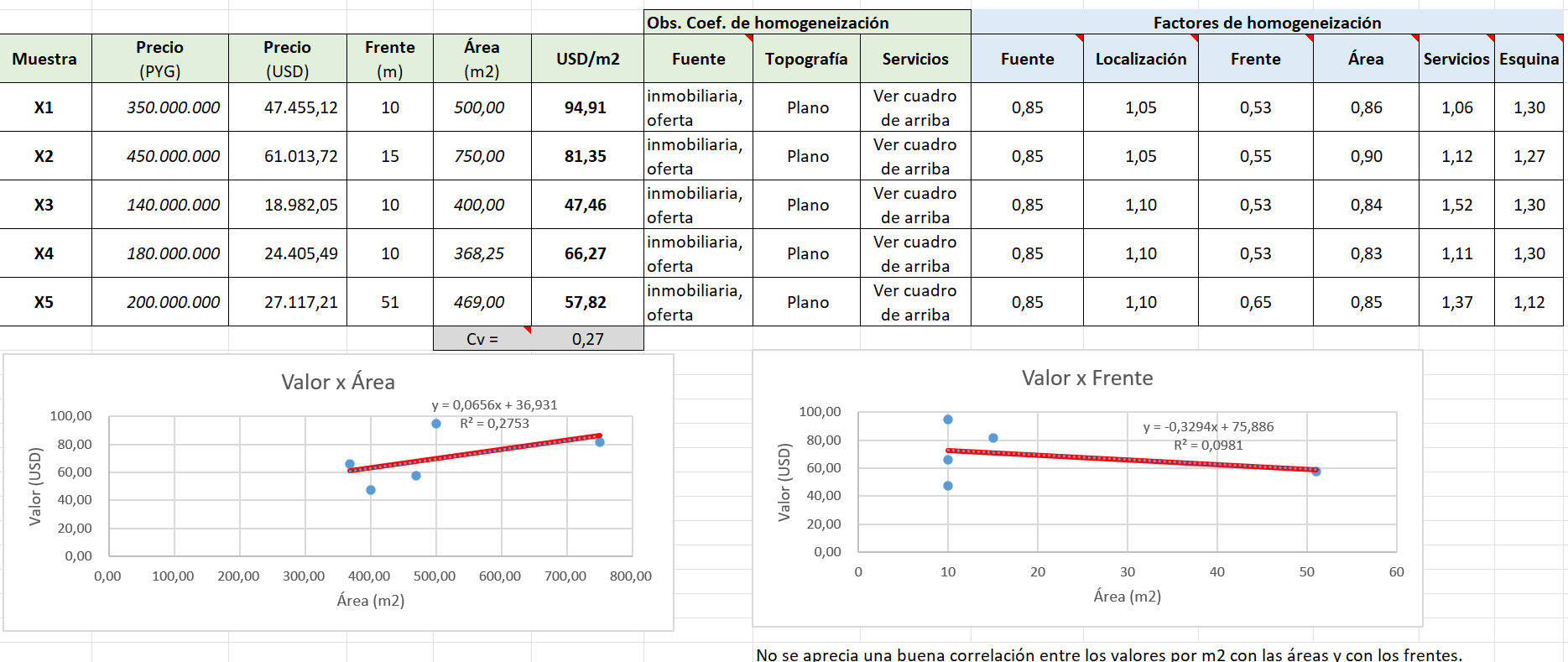The height and width of the screenshot is (662, 1568).
Task: Select the Valor x Frente chart title
Action: pyautogui.click(x=1086, y=378)
